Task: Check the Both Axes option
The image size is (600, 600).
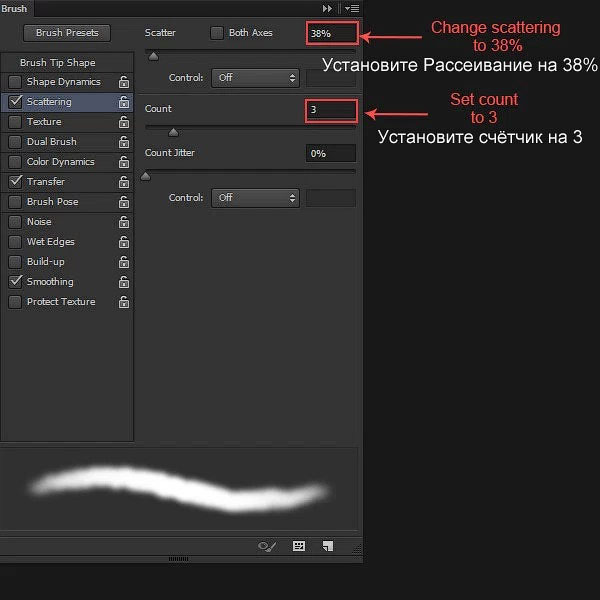Action: pyautogui.click(x=217, y=33)
